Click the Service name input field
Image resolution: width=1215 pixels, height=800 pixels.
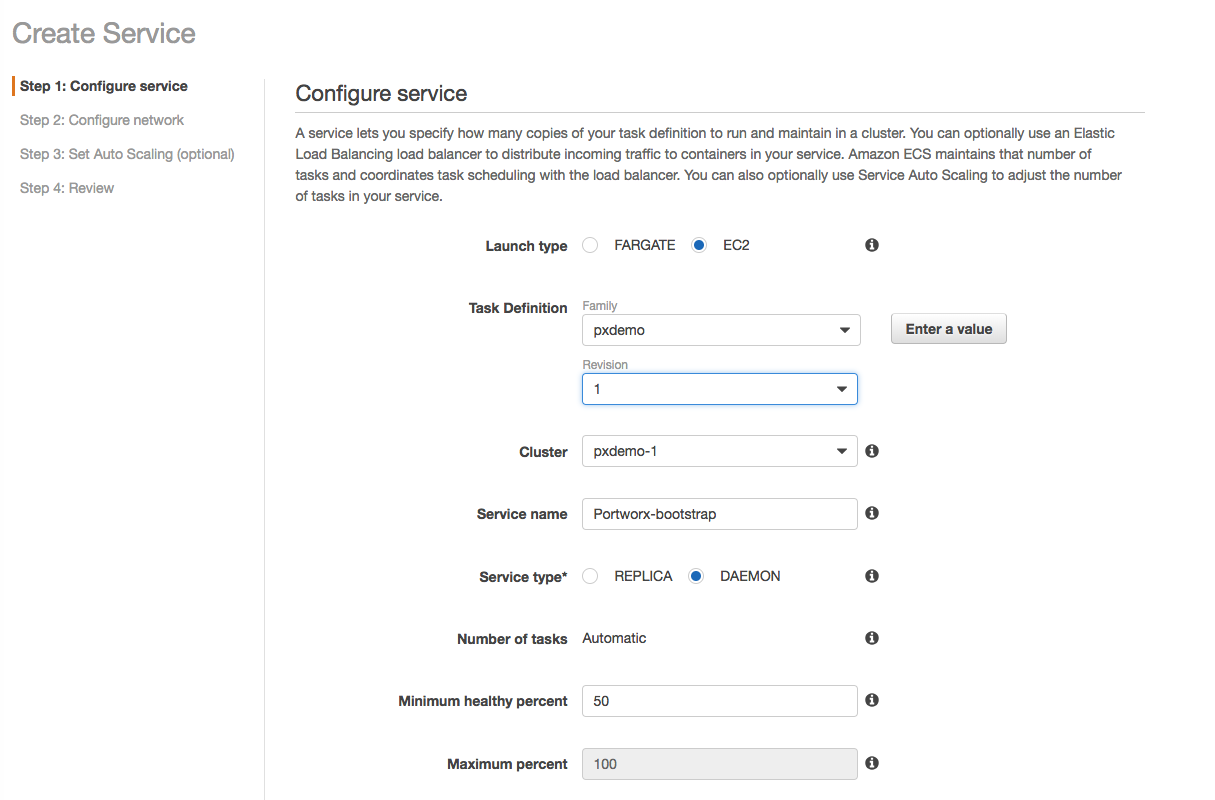pos(719,513)
